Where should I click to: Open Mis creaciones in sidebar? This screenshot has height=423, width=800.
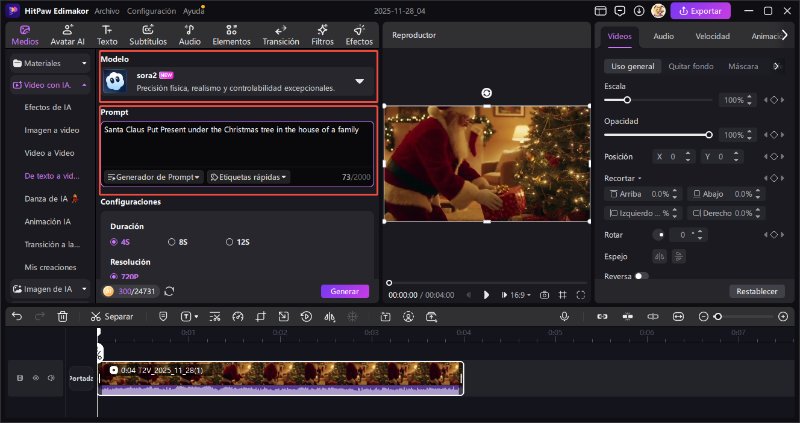[x=50, y=267]
